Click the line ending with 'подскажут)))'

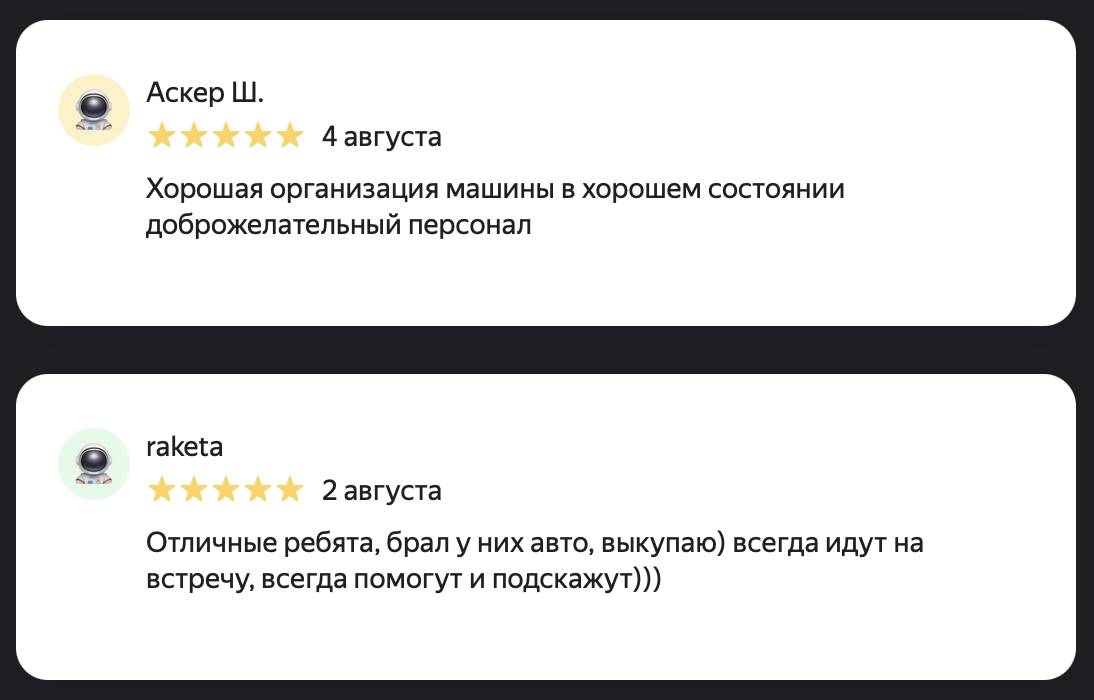tap(403, 579)
